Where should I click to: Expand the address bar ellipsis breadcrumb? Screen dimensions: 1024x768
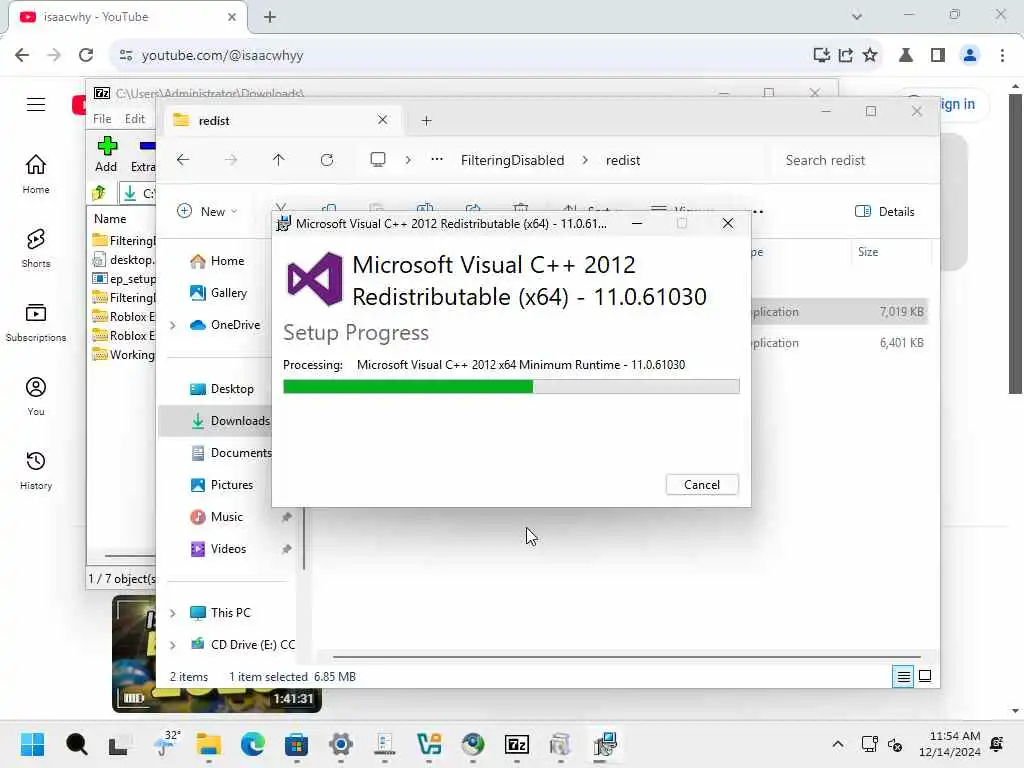[437, 160]
